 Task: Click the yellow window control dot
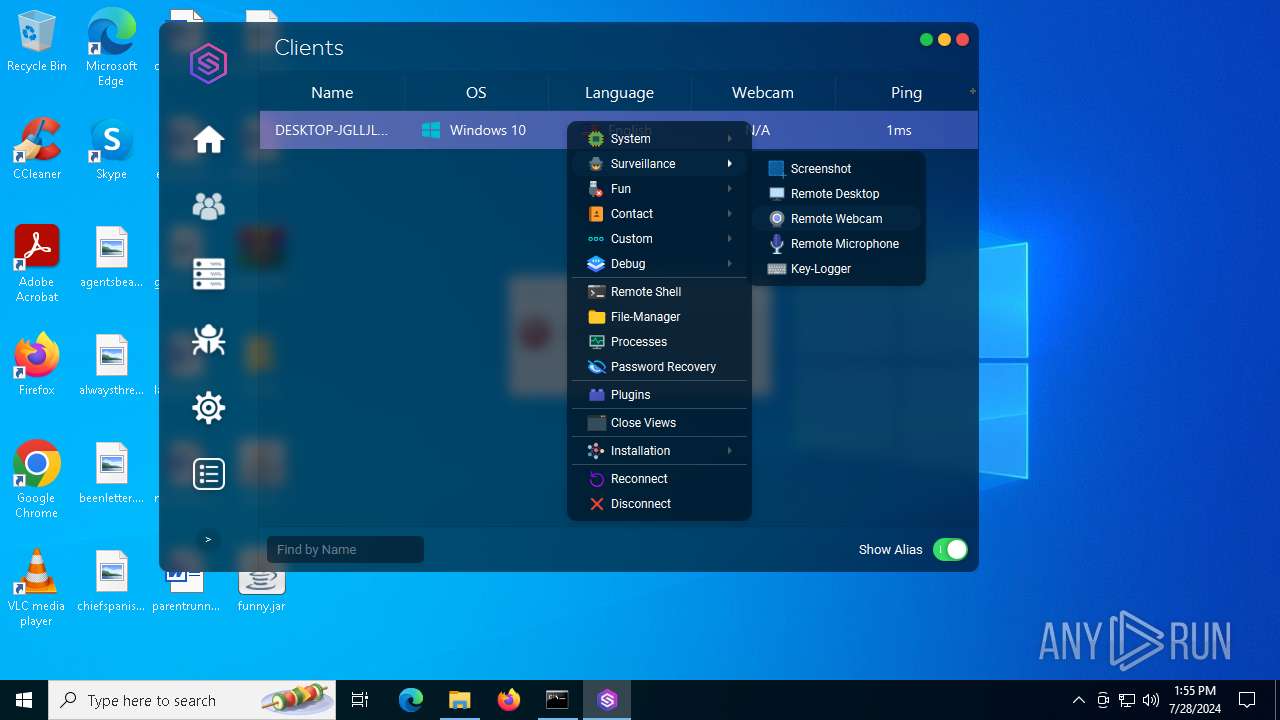click(x=944, y=40)
